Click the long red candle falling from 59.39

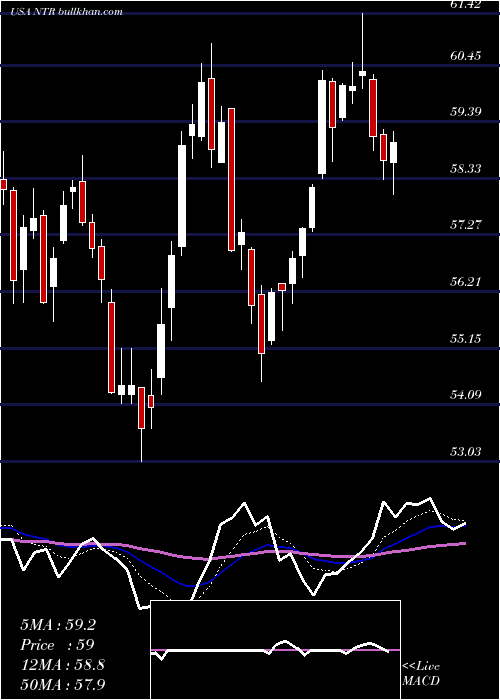[x=231, y=179]
